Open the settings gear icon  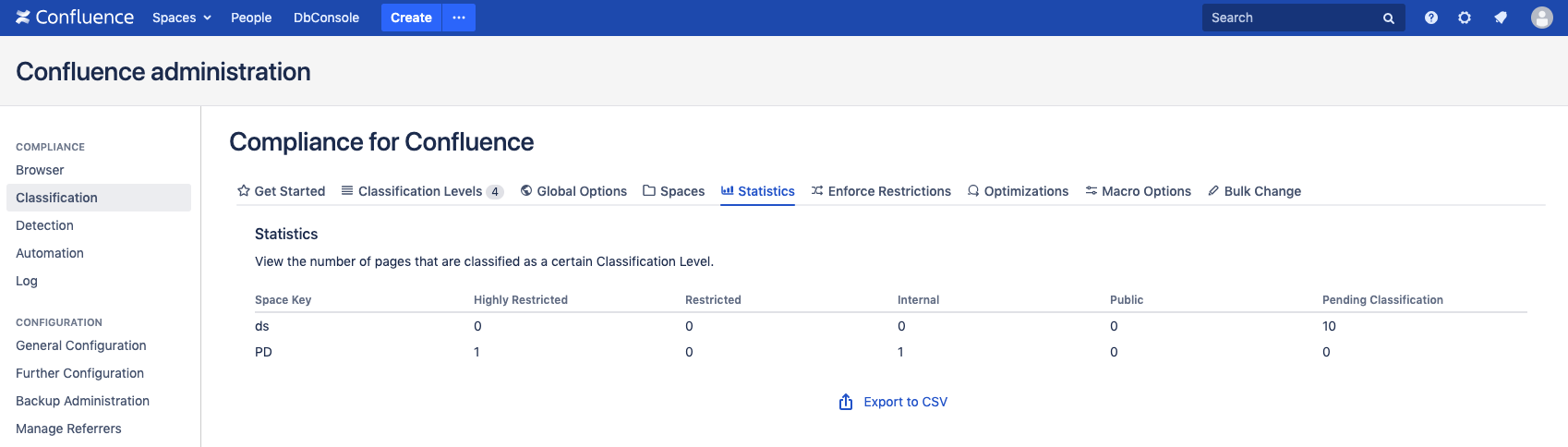[1465, 18]
